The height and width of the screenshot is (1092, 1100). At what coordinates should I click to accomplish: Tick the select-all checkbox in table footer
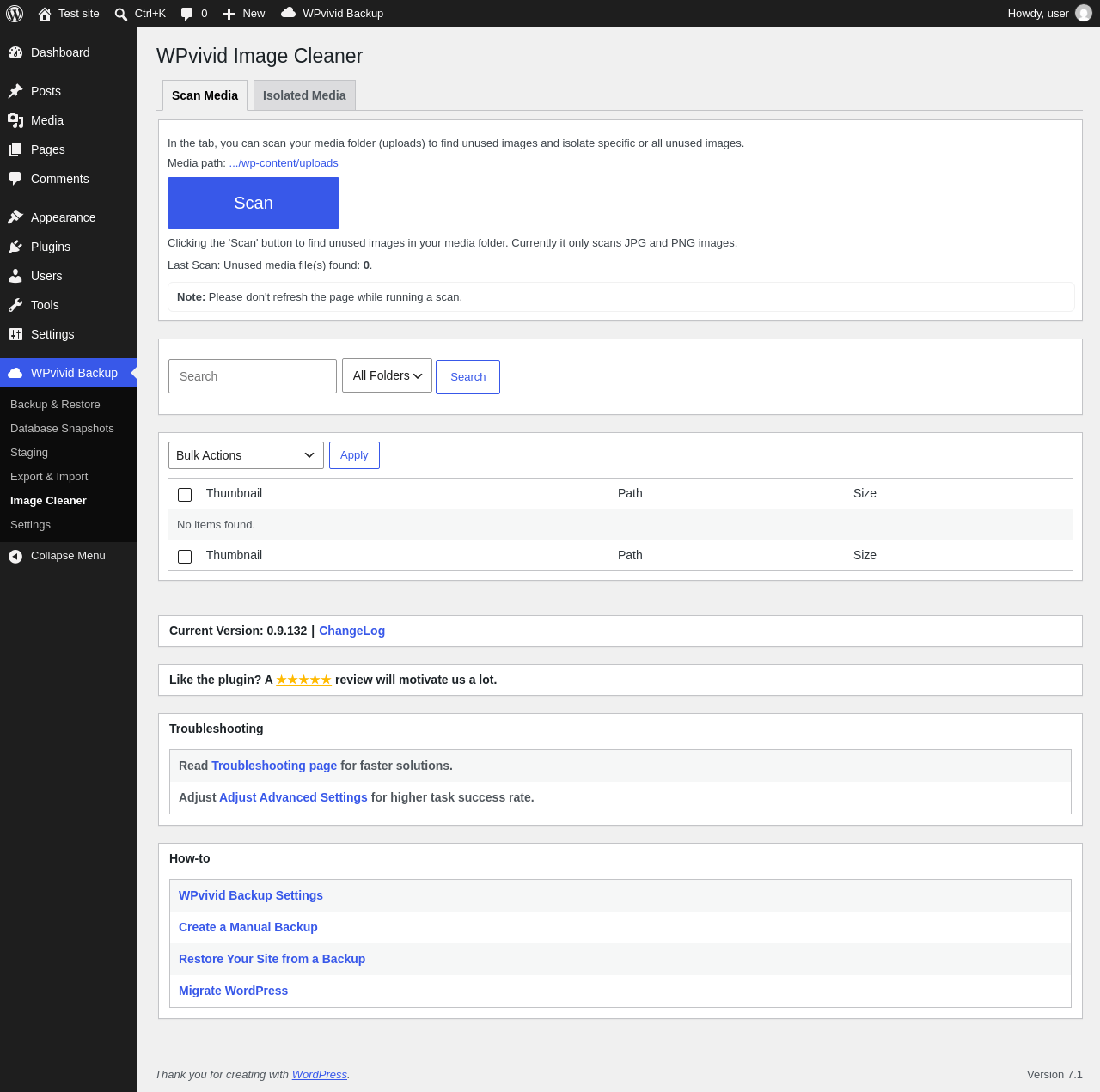click(185, 557)
